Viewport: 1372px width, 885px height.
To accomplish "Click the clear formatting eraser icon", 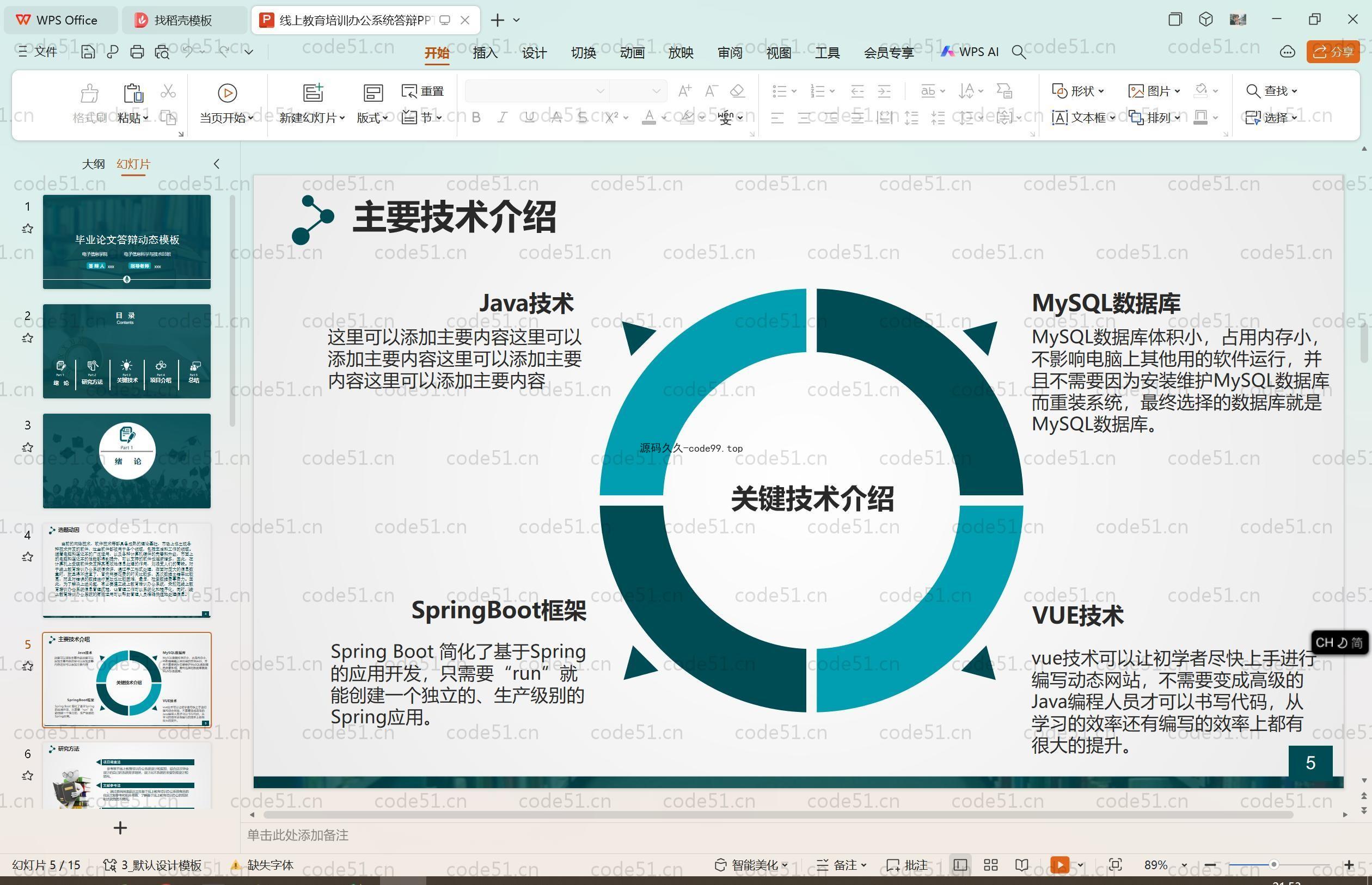I will click(737, 91).
